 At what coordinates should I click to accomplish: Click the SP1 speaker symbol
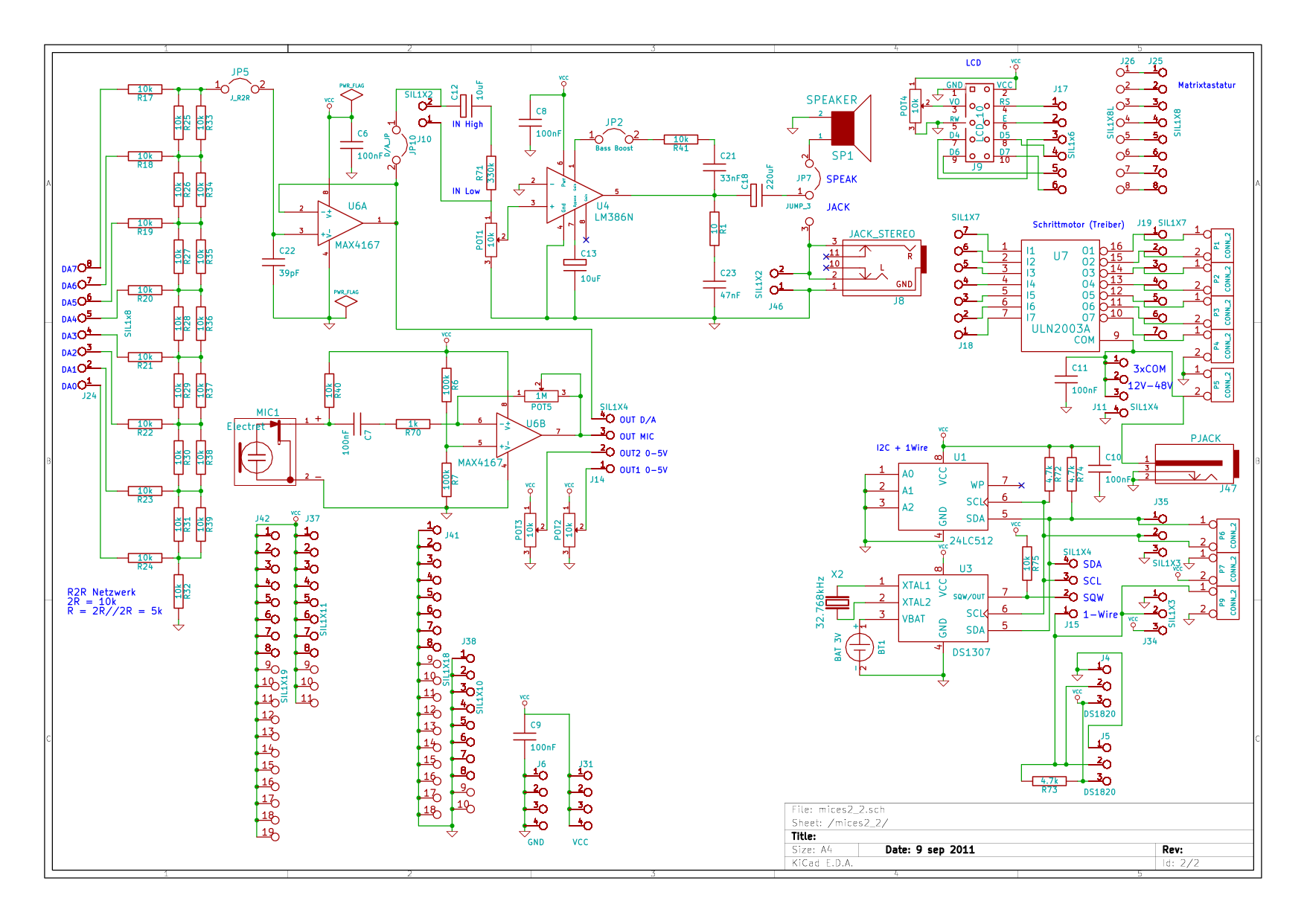pos(851,128)
